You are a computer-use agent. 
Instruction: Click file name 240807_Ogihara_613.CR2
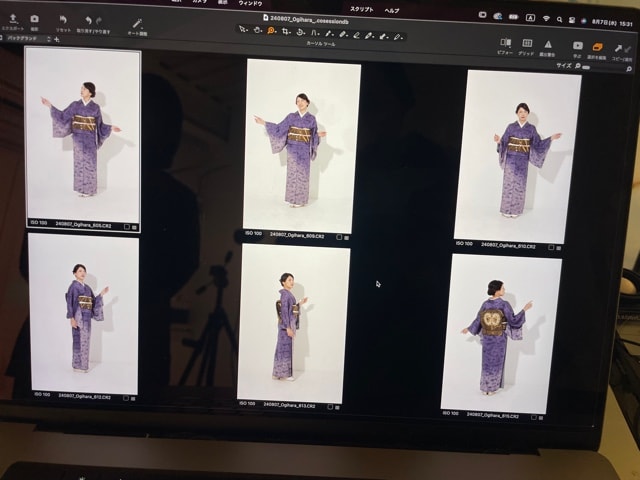tap(289, 405)
